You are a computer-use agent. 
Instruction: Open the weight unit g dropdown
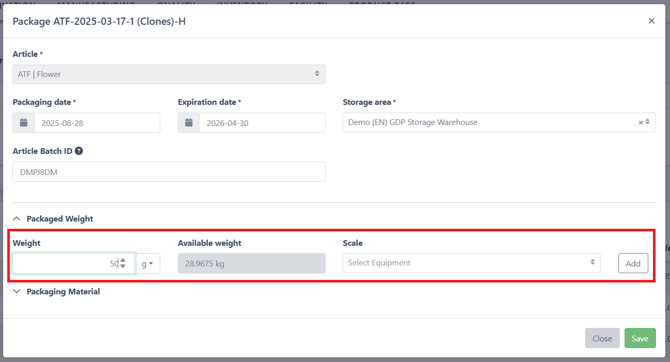coord(148,263)
